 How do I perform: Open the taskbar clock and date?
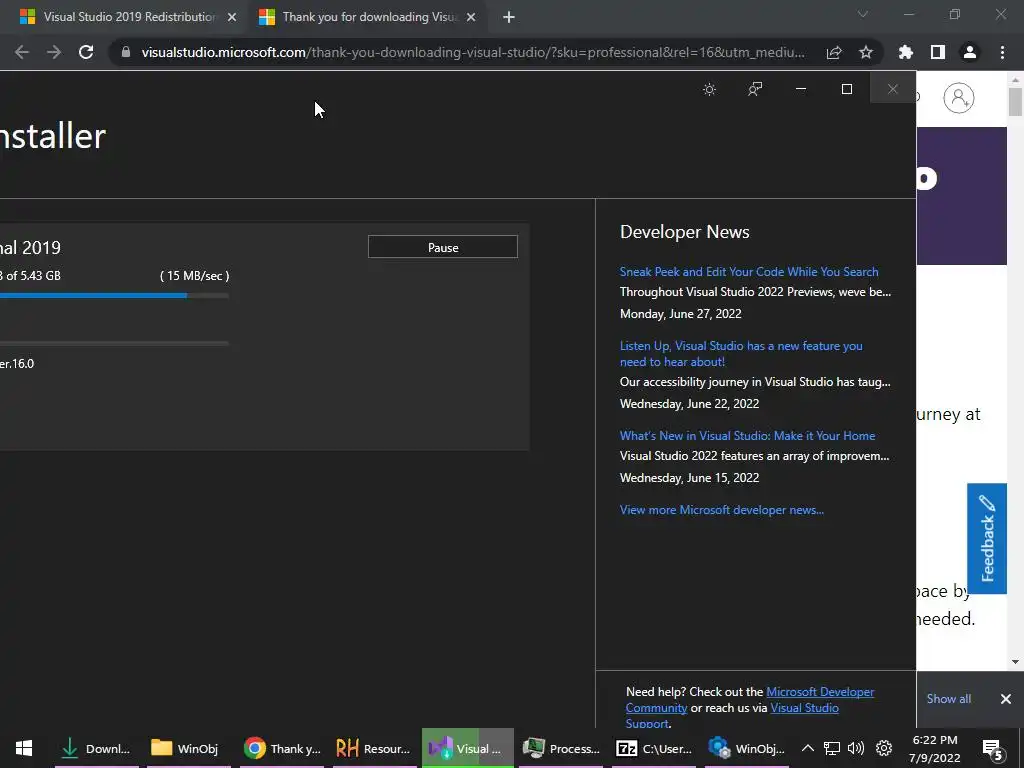tap(935, 748)
